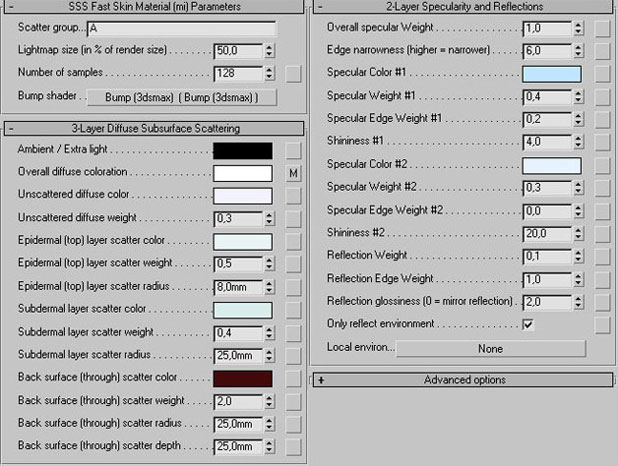This screenshot has height=466, width=618.
Task: Click the Shininess #1 value field
Action: [x=547, y=142]
